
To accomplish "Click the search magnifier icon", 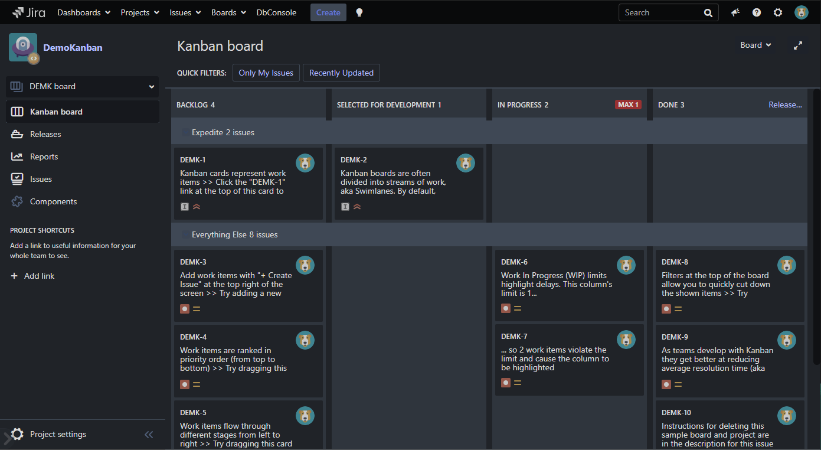I will pos(708,13).
